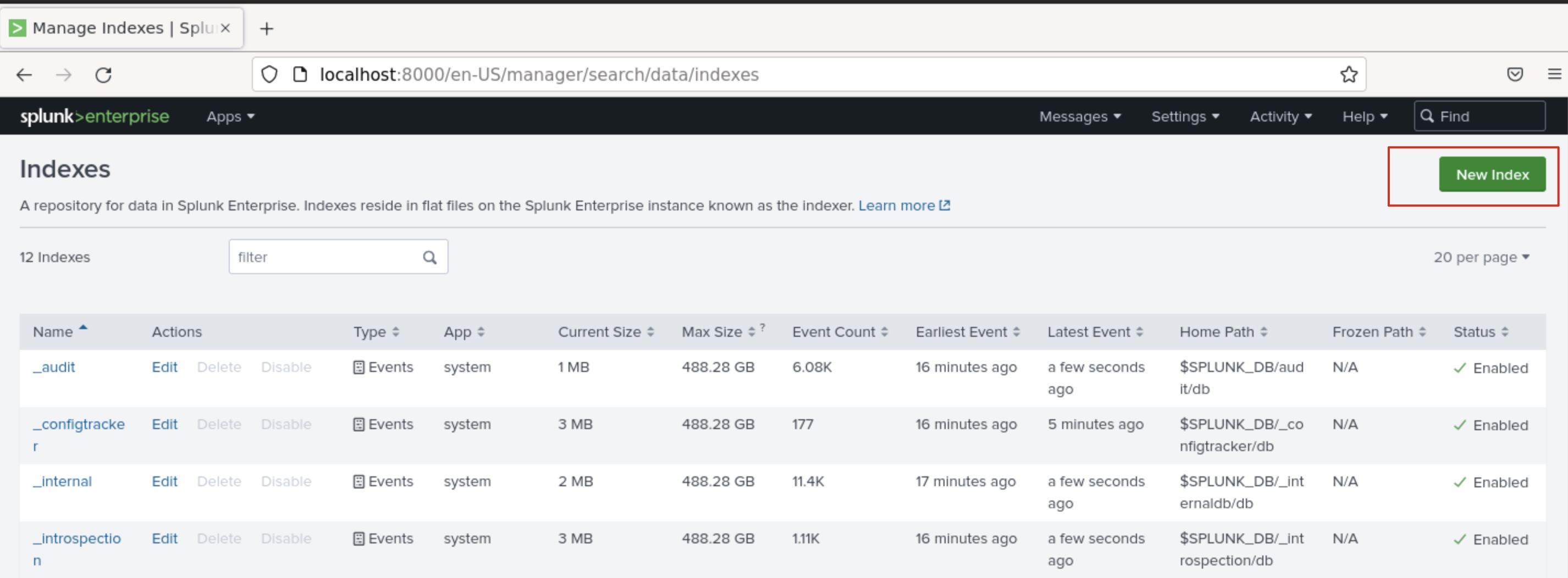Click the shield tracking protection icon
This screenshot has height=578, width=1568.
(x=269, y=74)
